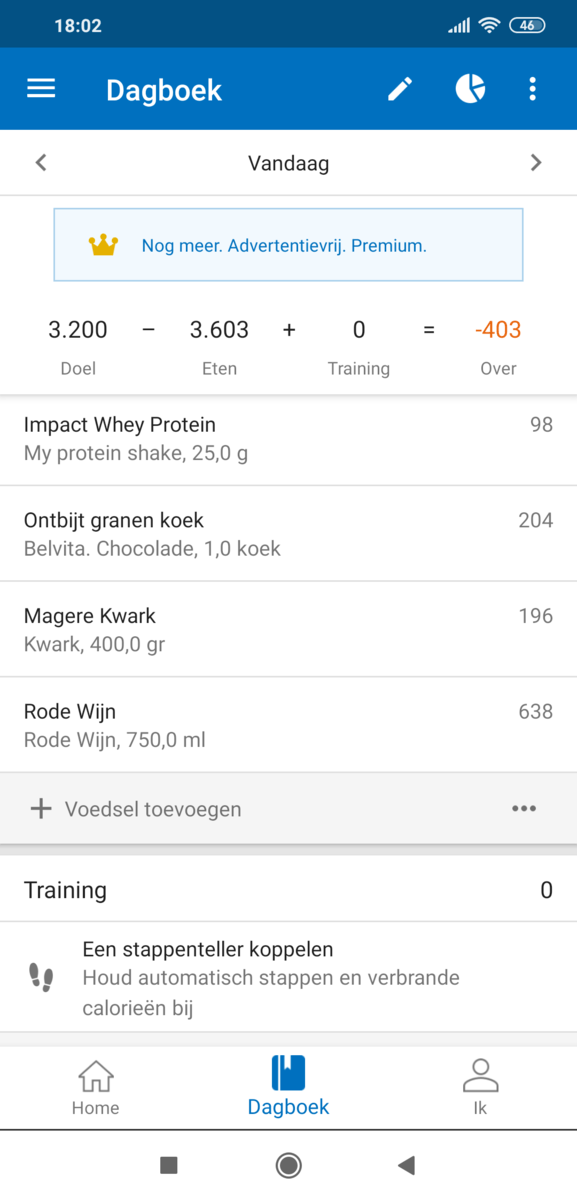Open nutrition pie chart overview
The height and width of the screenshot is (1200, 577).
tap(469, 88)
